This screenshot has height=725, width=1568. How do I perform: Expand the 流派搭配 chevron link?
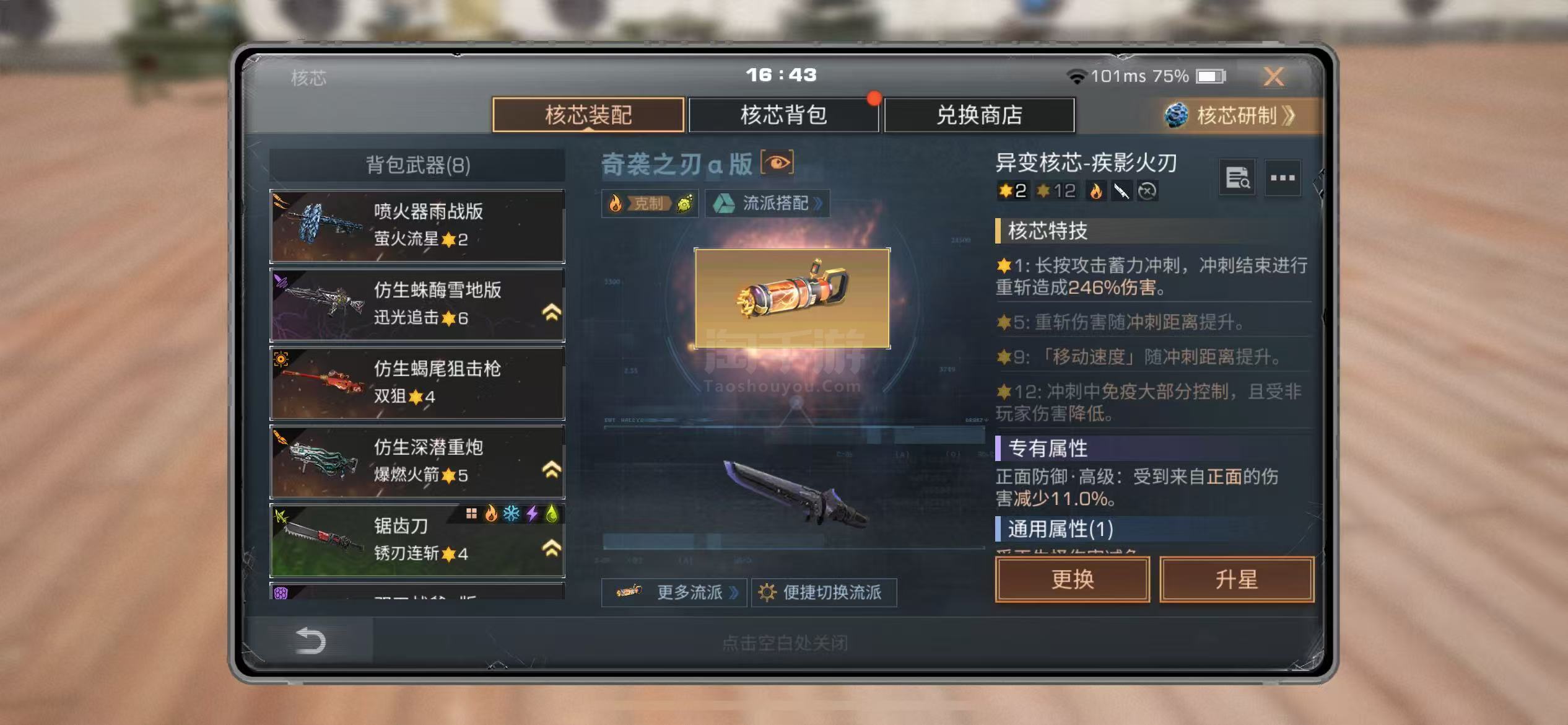pos(767,203)
